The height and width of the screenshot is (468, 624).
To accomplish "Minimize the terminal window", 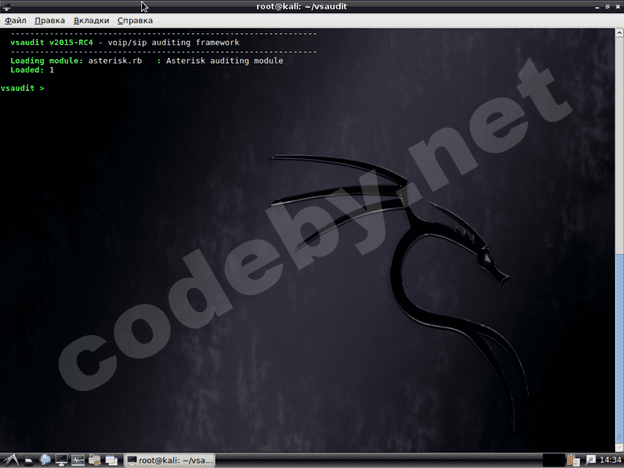I will (x=597, y=7).
